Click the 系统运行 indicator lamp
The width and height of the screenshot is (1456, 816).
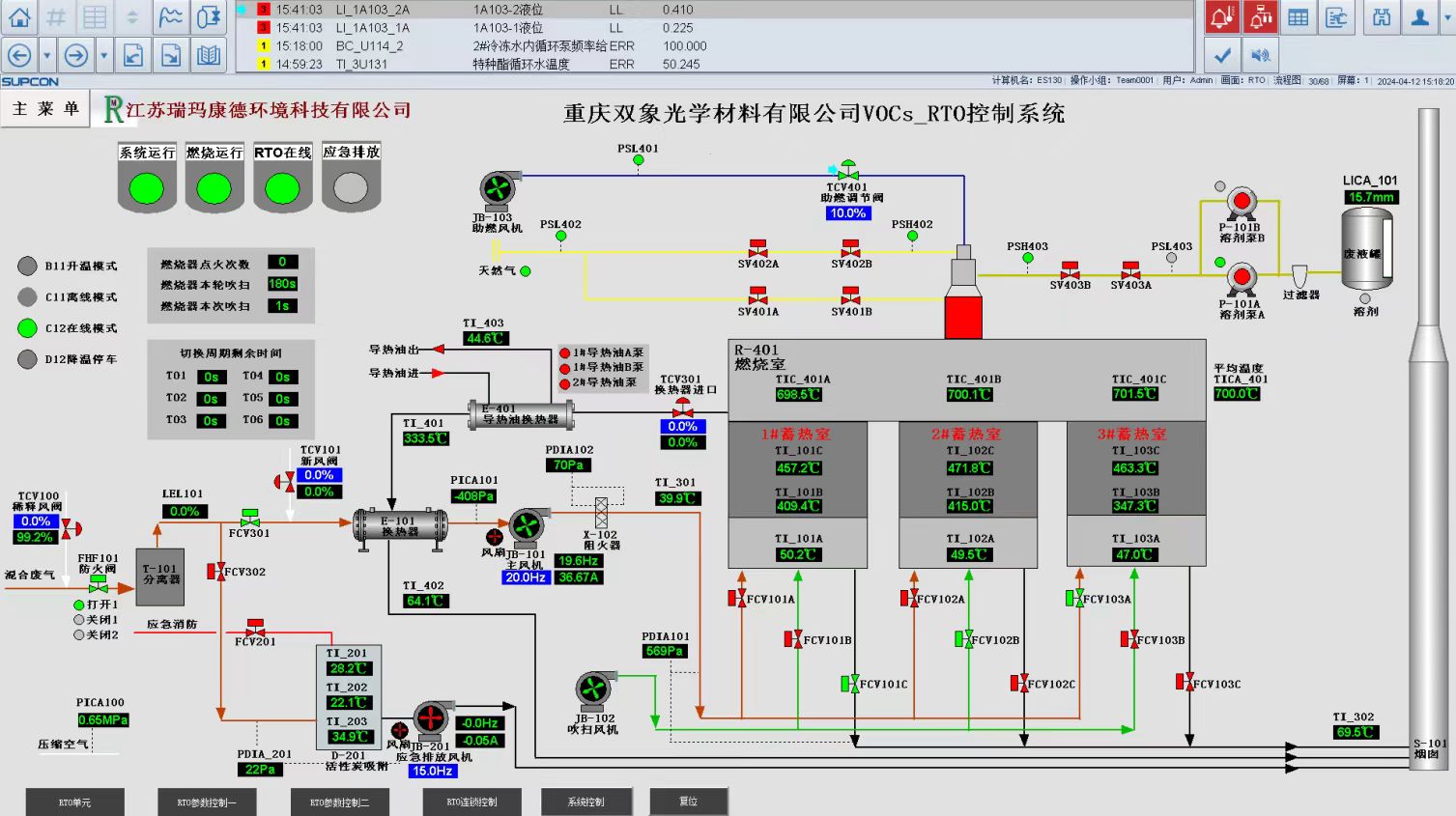tap(147, 188)
